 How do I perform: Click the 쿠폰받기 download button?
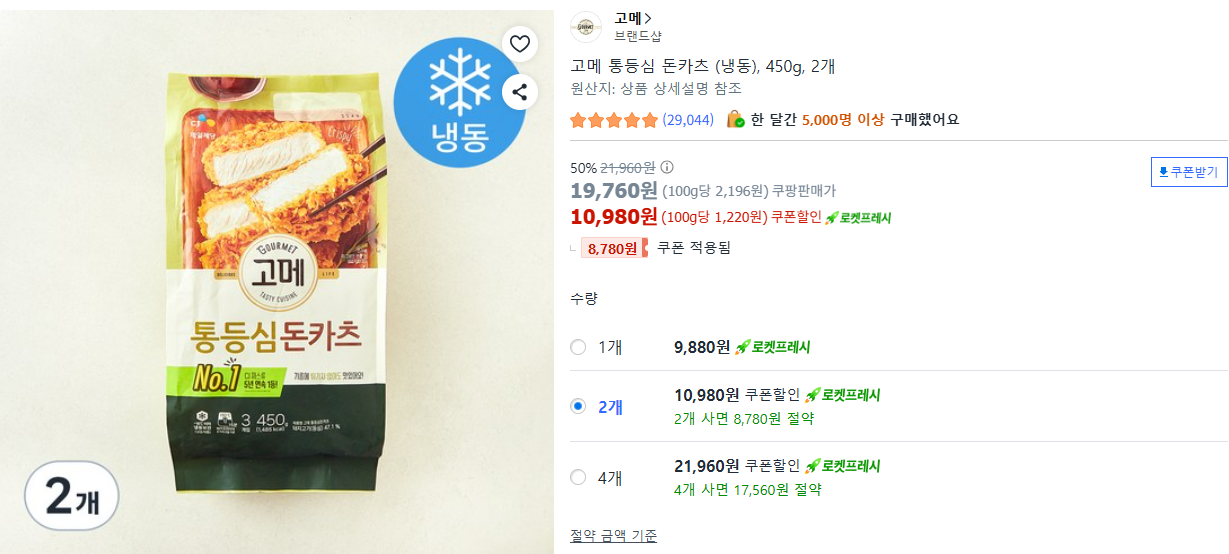pos(1188,172)
